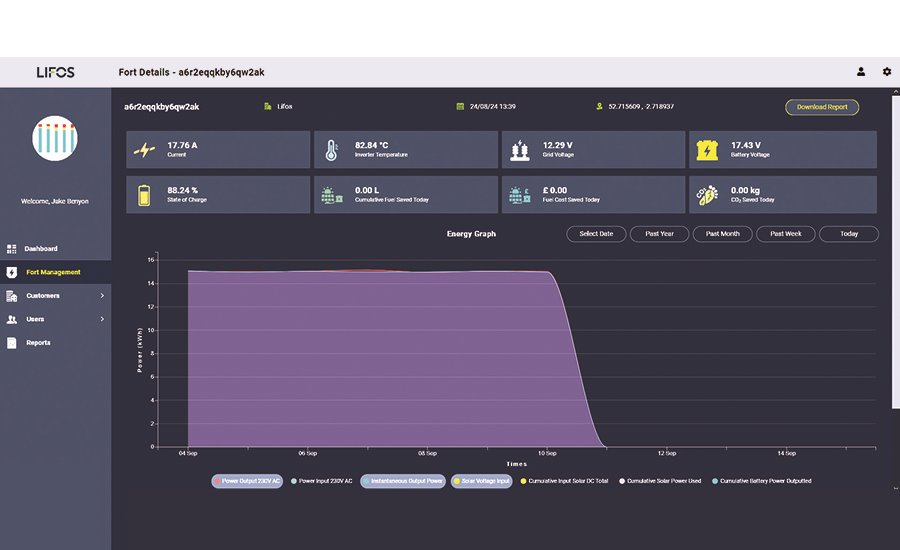
Task: Click the 17.43 V Battery Voltage value
Action: point(746,145)
